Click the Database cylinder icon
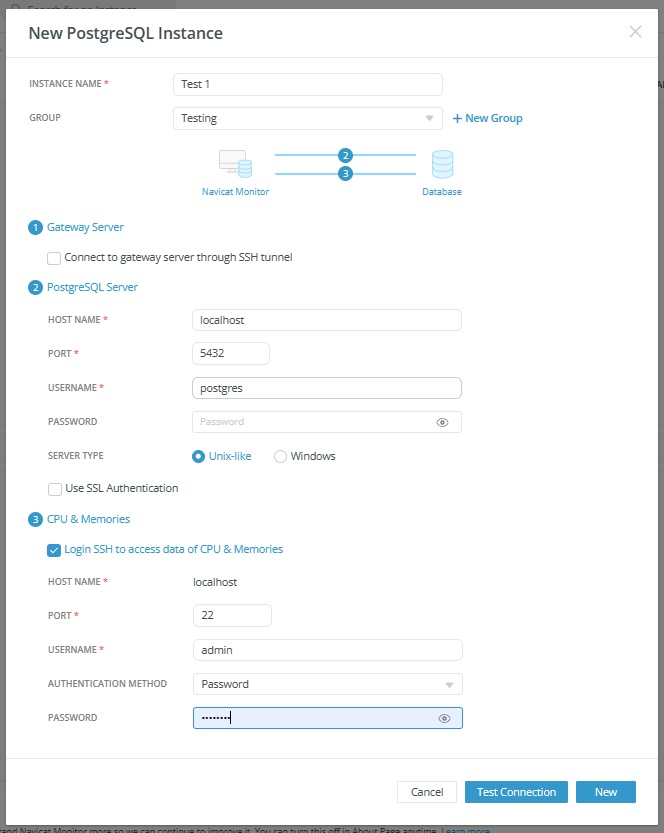Screen dimensions: 664x833 click(x=442, y=164)
